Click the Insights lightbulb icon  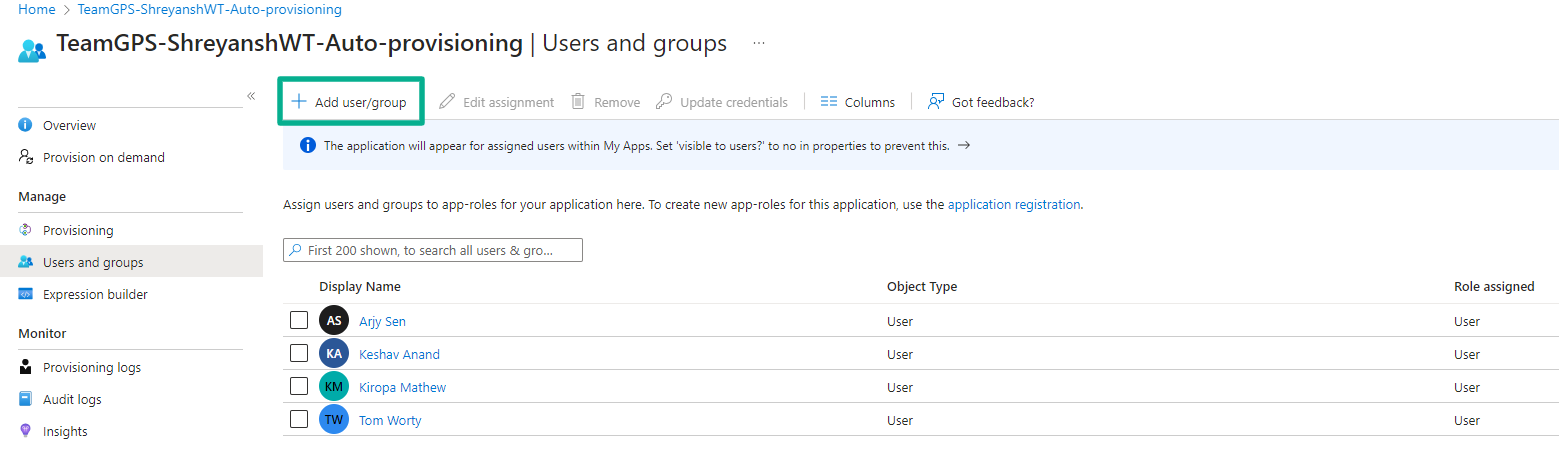26,431
